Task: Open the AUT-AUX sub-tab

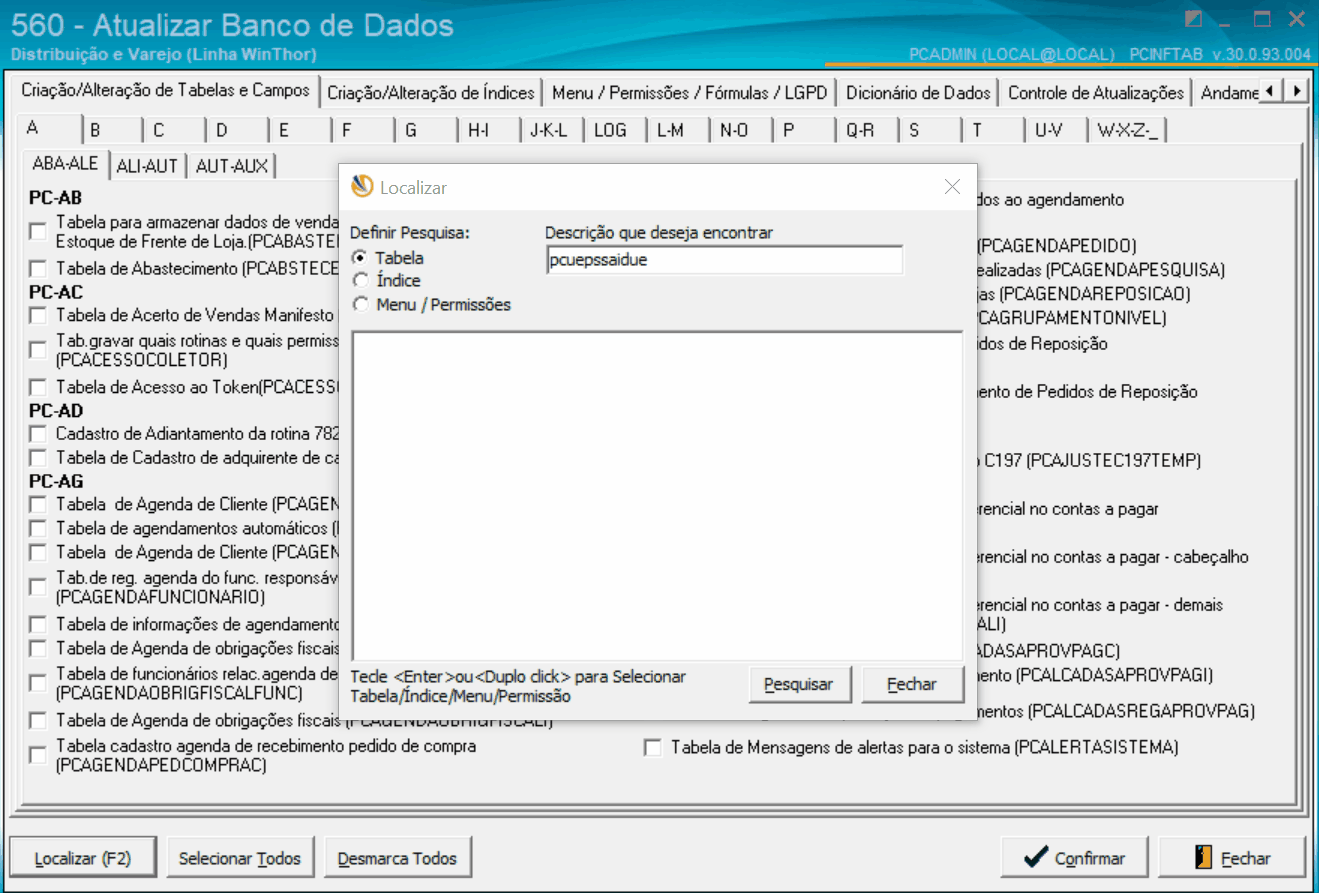Action: coord(232,167)
